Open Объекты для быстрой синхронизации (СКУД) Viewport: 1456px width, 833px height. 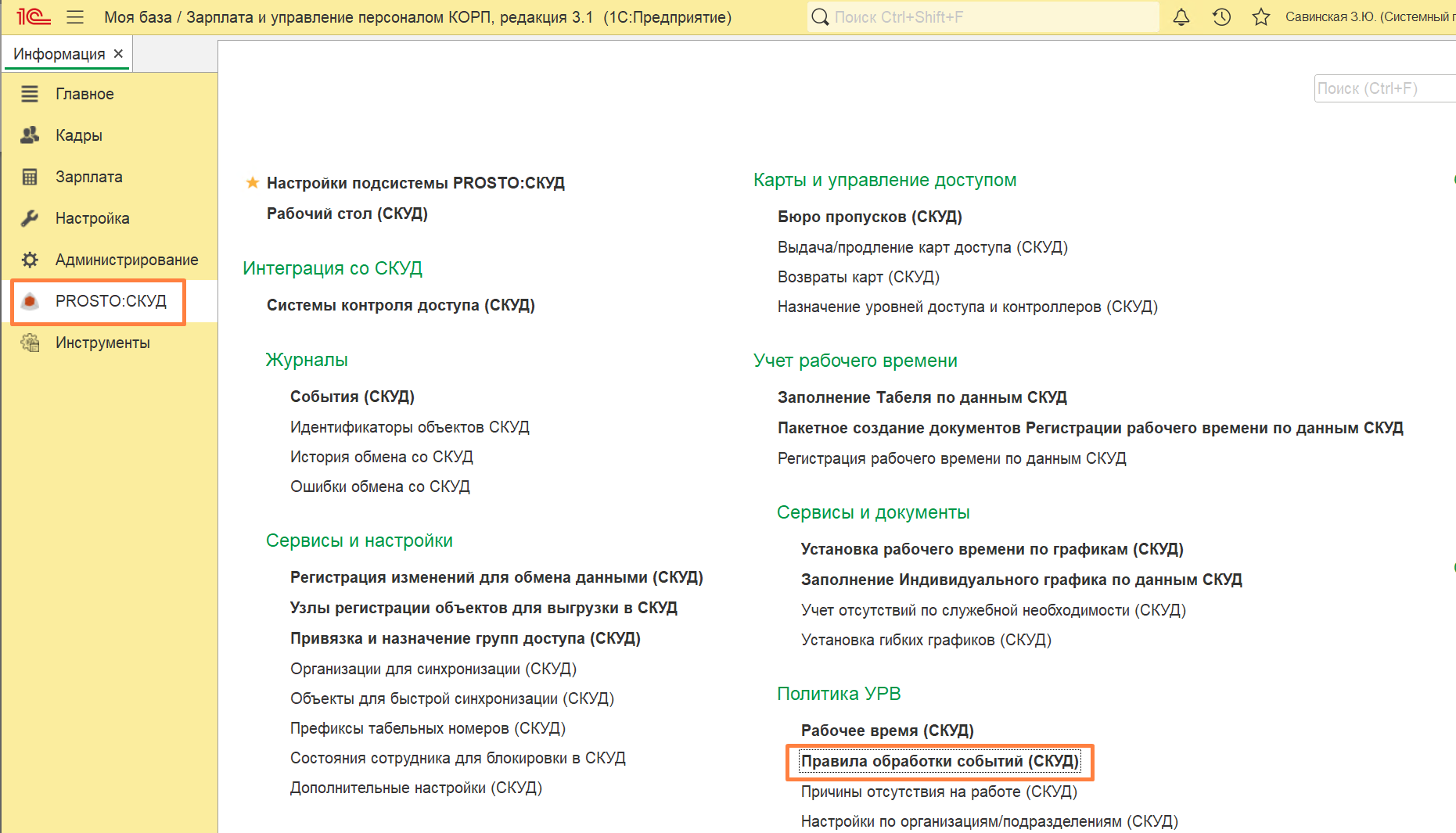coord(452,698)
